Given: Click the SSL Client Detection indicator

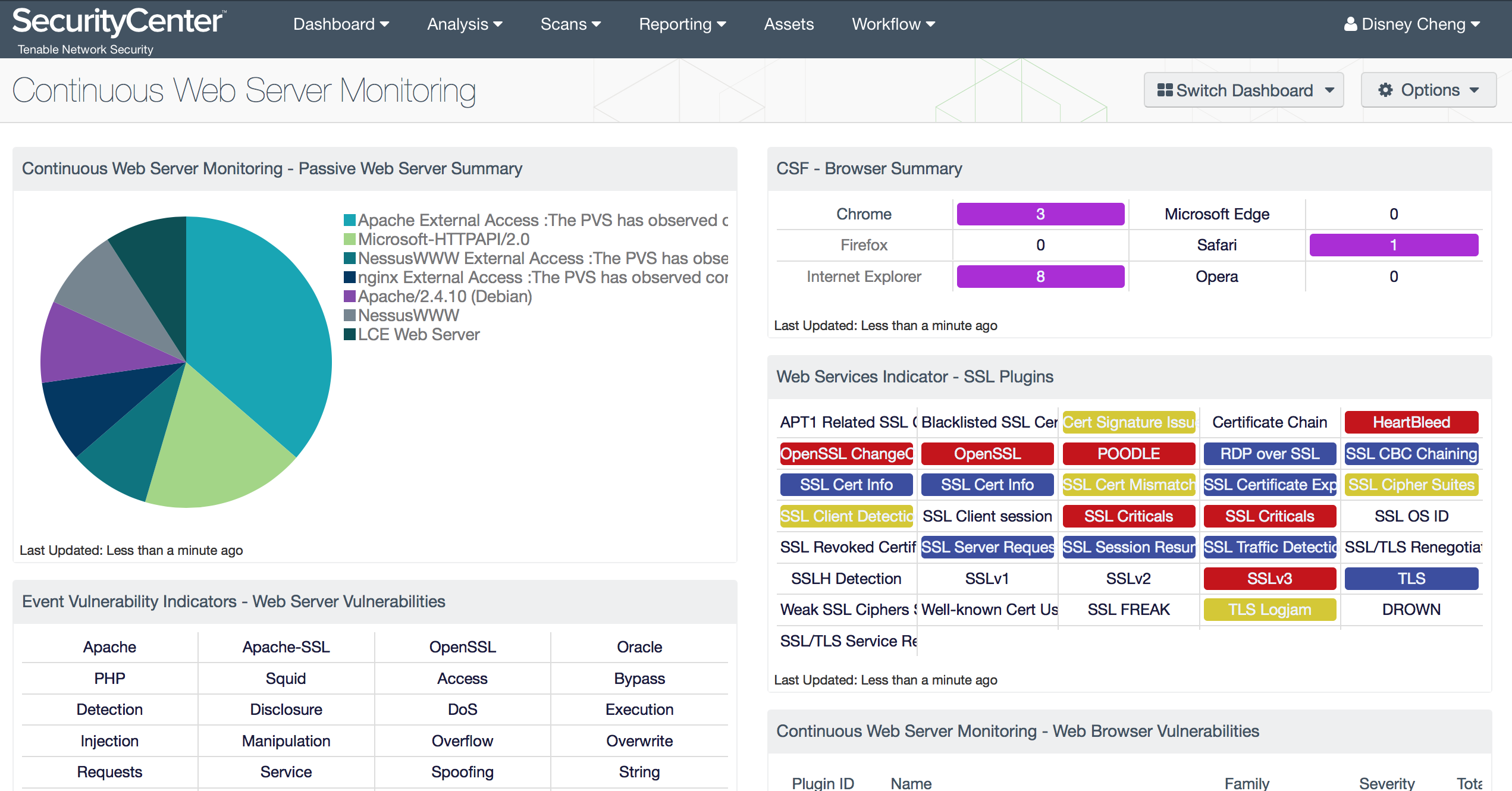Looking at the screenshot, I should click(x=846, y=516).
